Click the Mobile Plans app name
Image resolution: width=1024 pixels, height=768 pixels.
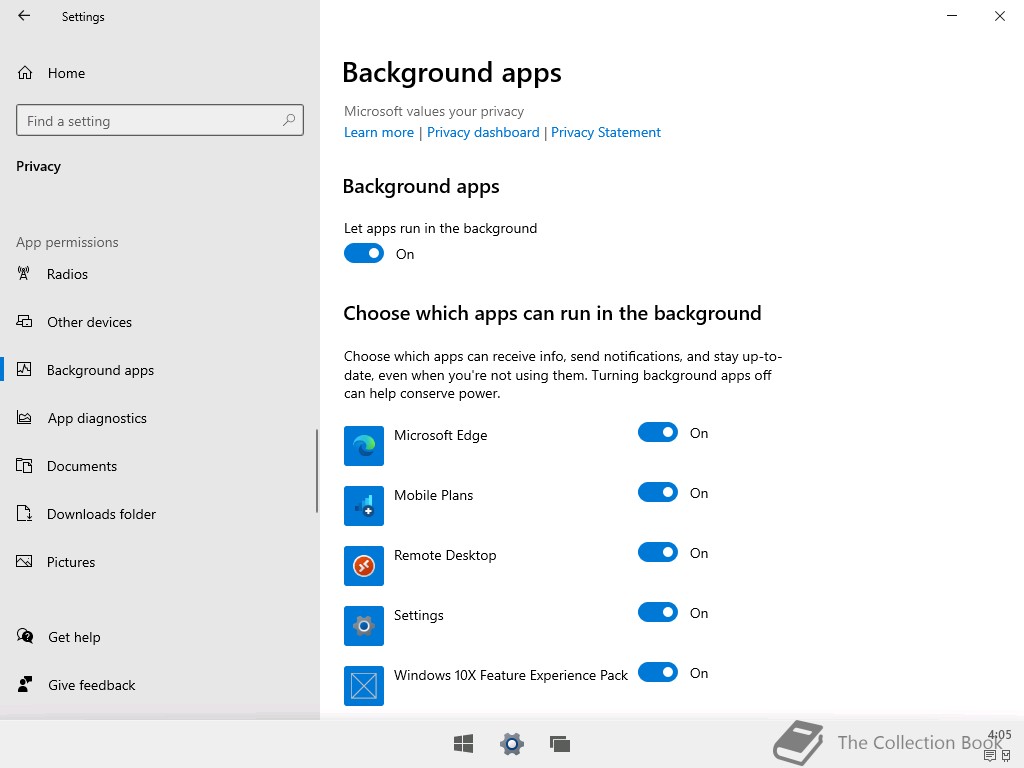[x=434, y=496]
